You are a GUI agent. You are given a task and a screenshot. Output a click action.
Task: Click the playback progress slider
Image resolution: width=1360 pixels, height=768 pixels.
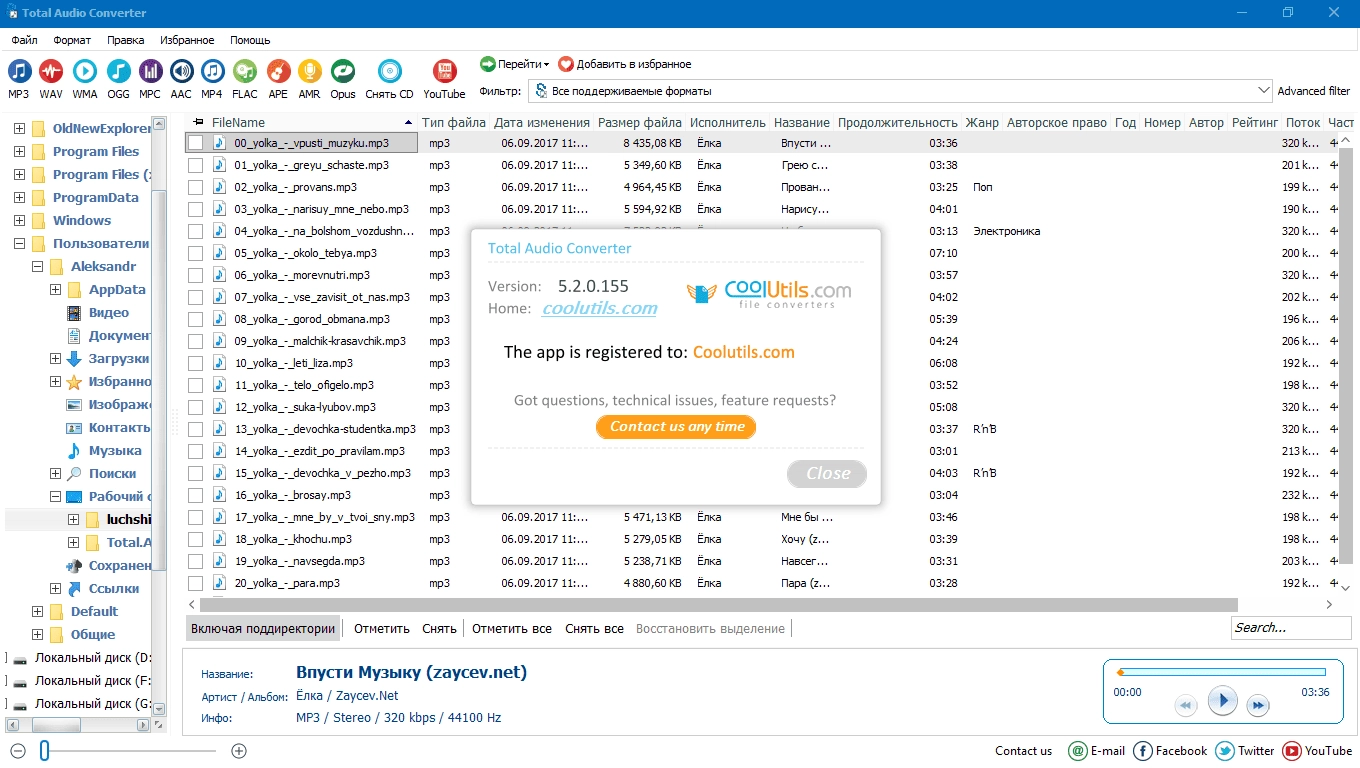coord(1221,672)
